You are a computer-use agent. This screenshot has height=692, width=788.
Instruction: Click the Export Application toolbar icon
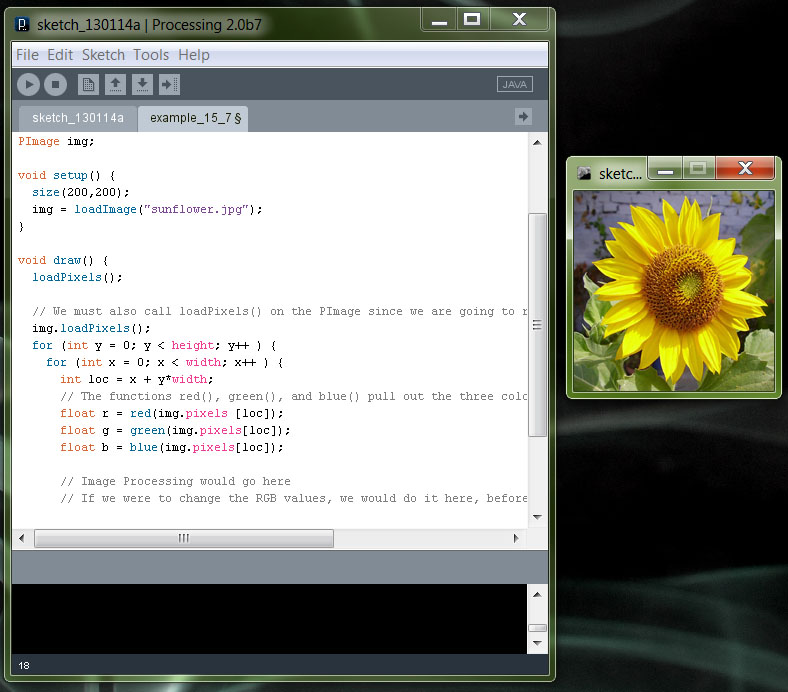click(x=169, y=85)
